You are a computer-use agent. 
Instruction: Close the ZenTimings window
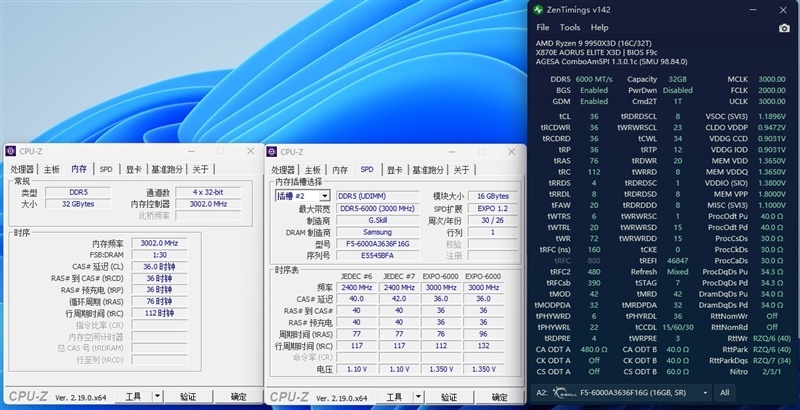click(x=783, y=10)
